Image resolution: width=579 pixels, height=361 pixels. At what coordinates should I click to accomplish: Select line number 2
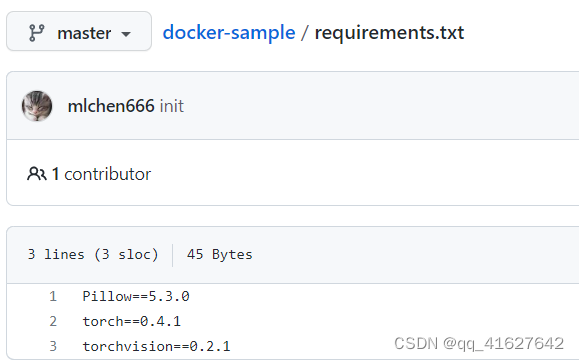[x=53, y=321]
